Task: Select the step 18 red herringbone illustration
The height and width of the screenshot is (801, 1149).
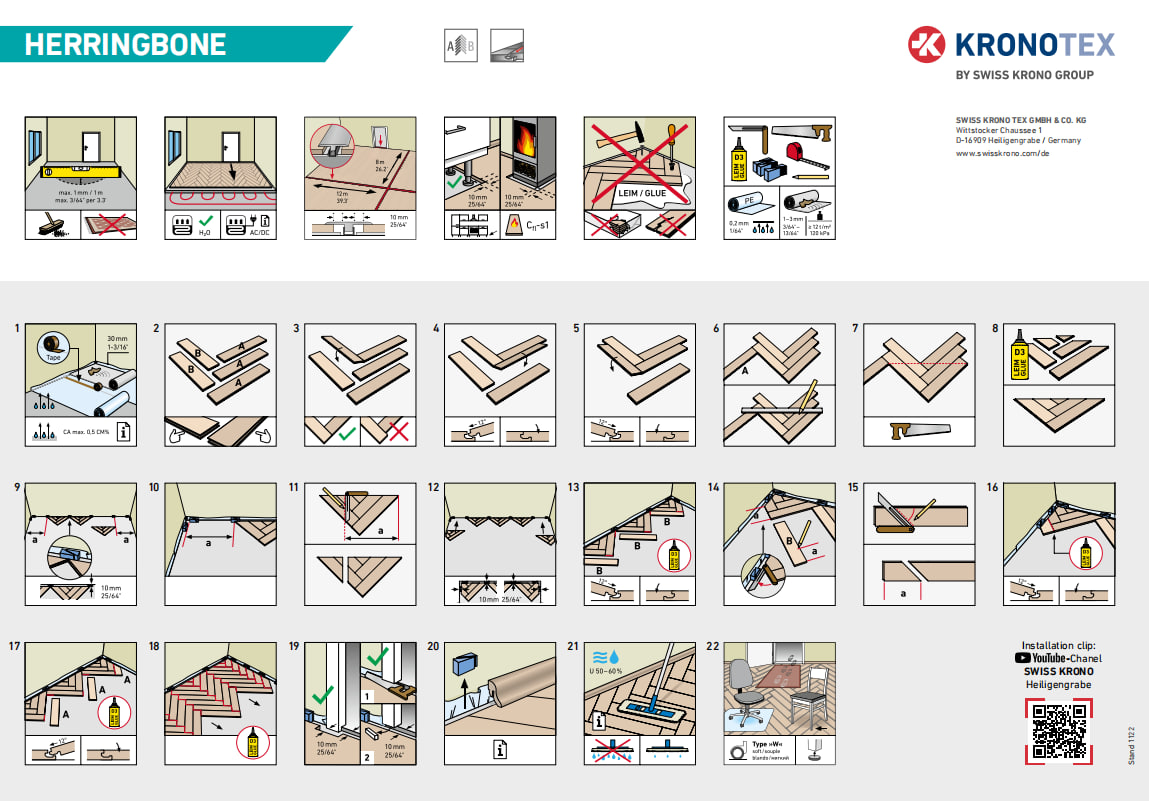Action: (x=221, y=704)
